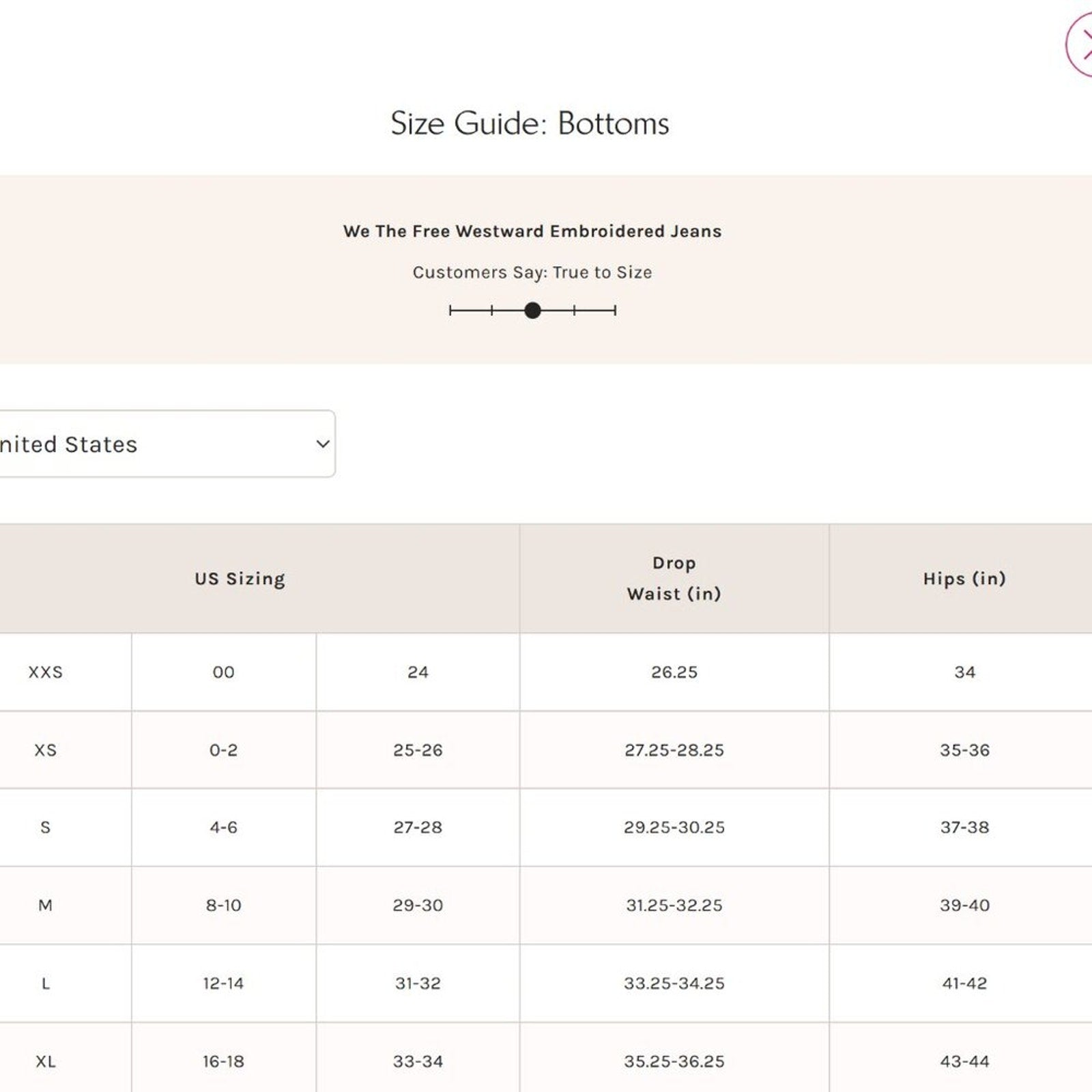Click the XL size row label
Screen dimensions: 1092x1092
[x=46, y=1061]
